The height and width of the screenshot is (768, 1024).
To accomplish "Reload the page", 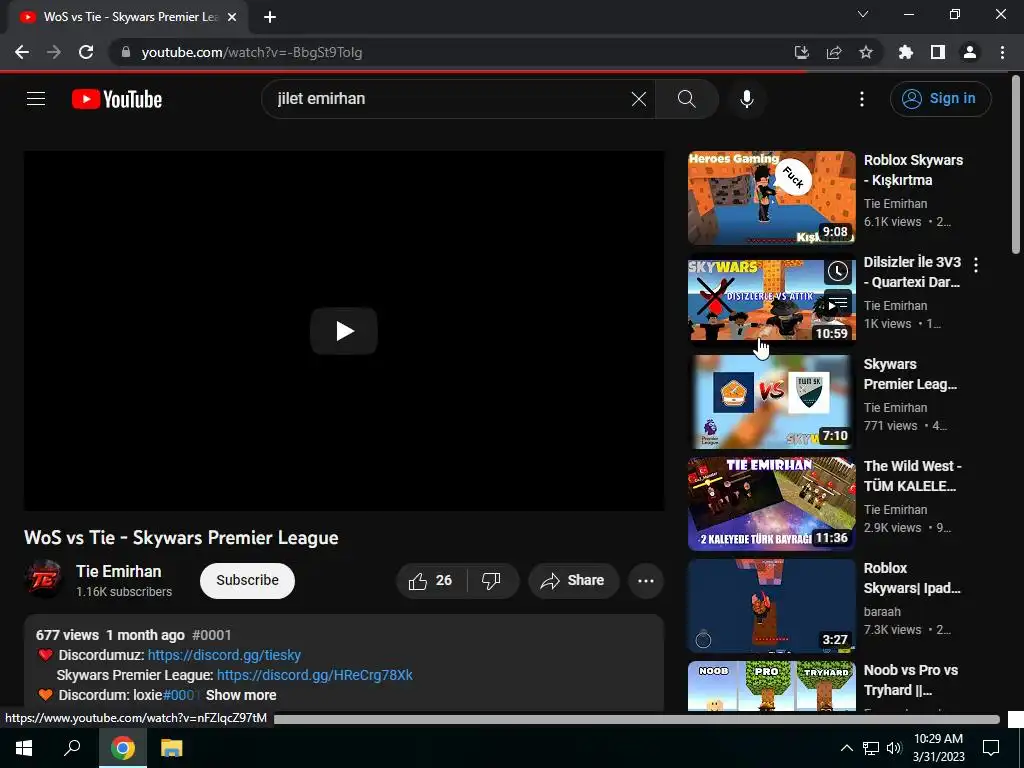I will tap(86, 52).
